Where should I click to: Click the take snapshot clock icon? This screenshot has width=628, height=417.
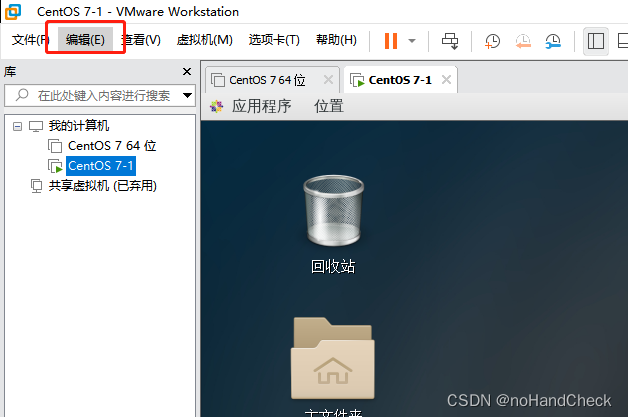(x=492, y=41)
